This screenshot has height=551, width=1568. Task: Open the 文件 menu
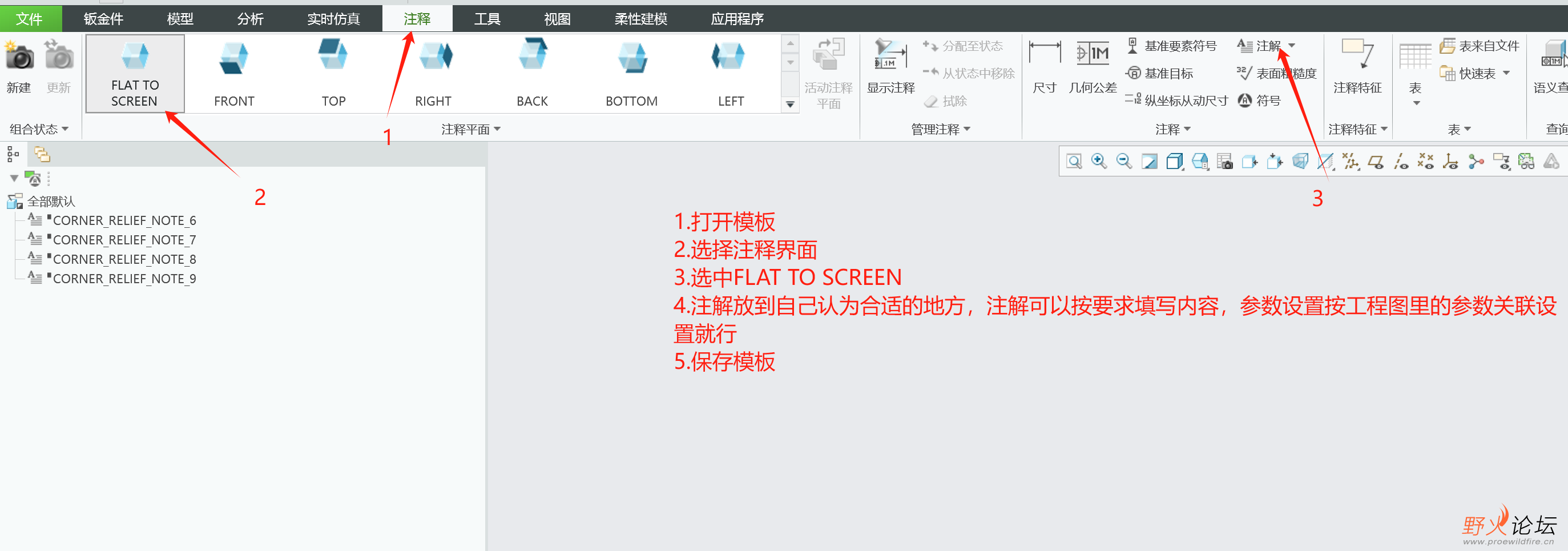click(x=29, y=19)
